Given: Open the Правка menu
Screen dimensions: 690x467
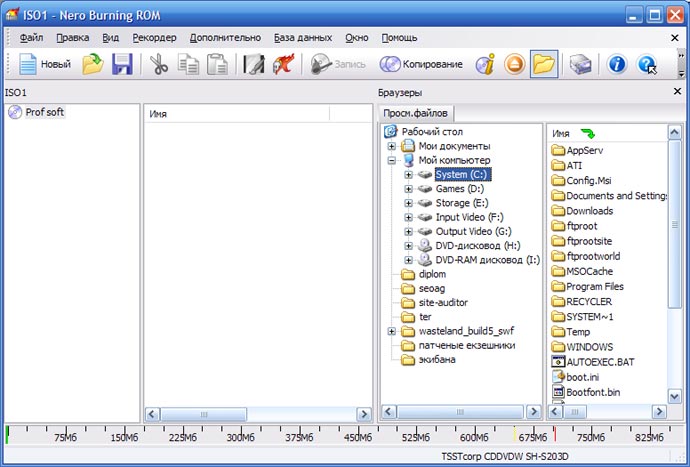Looking at the screenshot, I should (x=73, y=38).
